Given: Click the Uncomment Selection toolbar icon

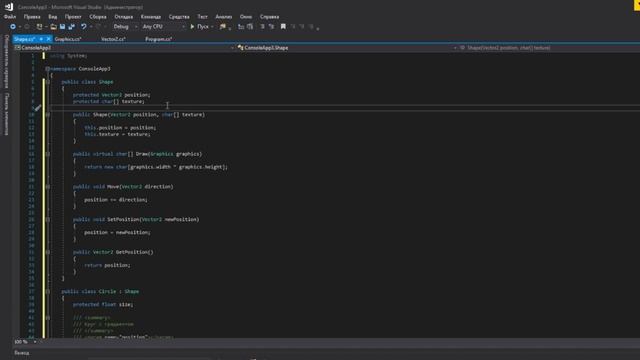Looking at the screenshot, I should pyautogui.click(x=271, y=27).
